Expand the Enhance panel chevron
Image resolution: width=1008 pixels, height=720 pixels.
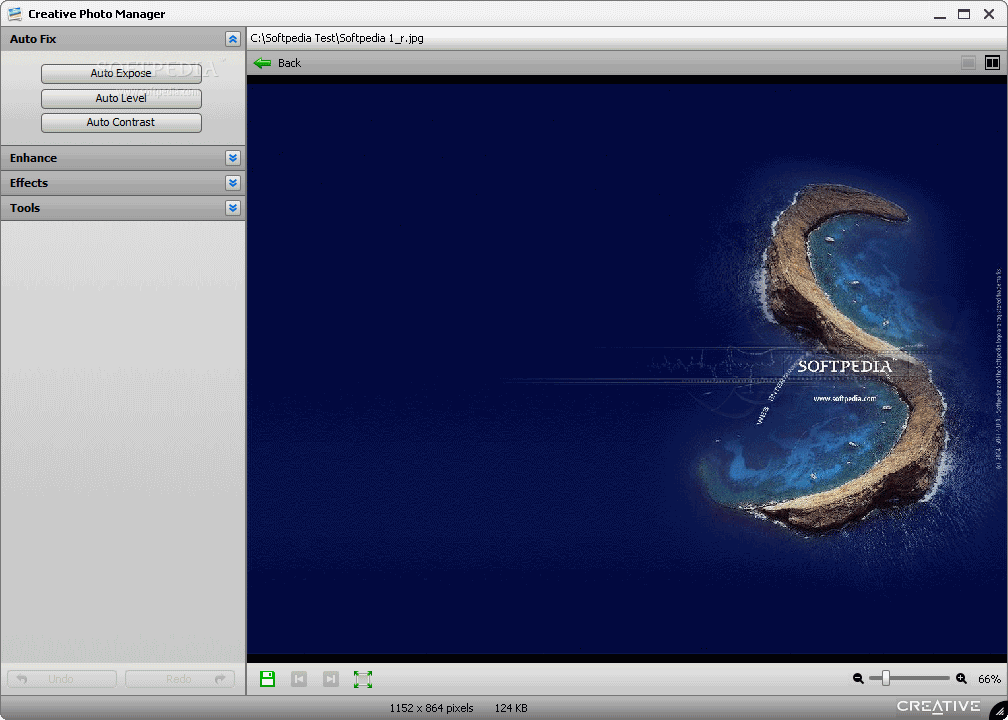[x=233, y=158]
